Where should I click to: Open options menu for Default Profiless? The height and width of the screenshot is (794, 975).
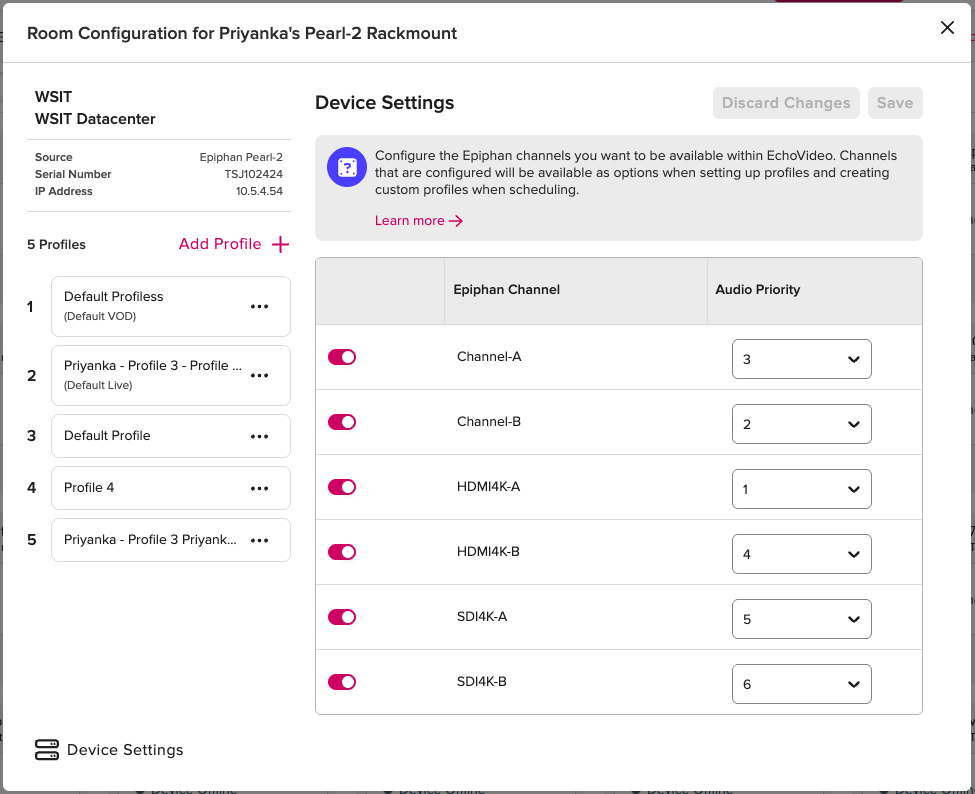(x=259, y=307)
